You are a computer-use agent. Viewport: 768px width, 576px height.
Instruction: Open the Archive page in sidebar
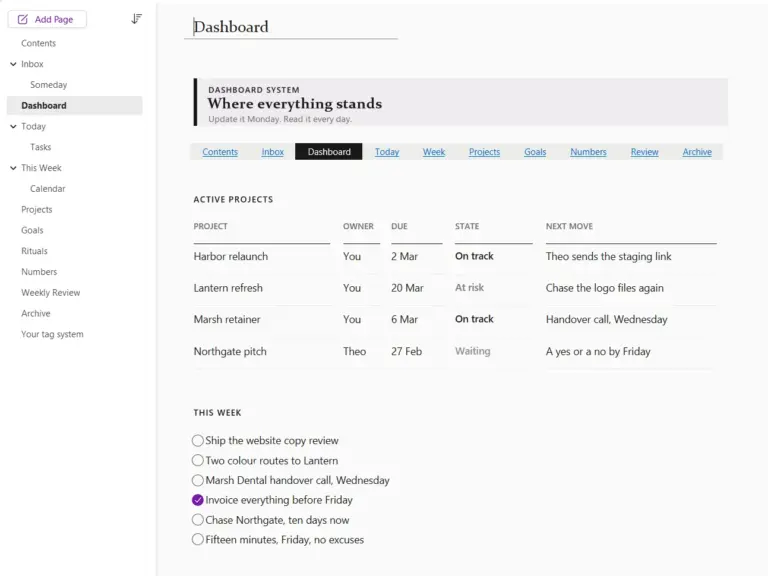coord(36,313)
